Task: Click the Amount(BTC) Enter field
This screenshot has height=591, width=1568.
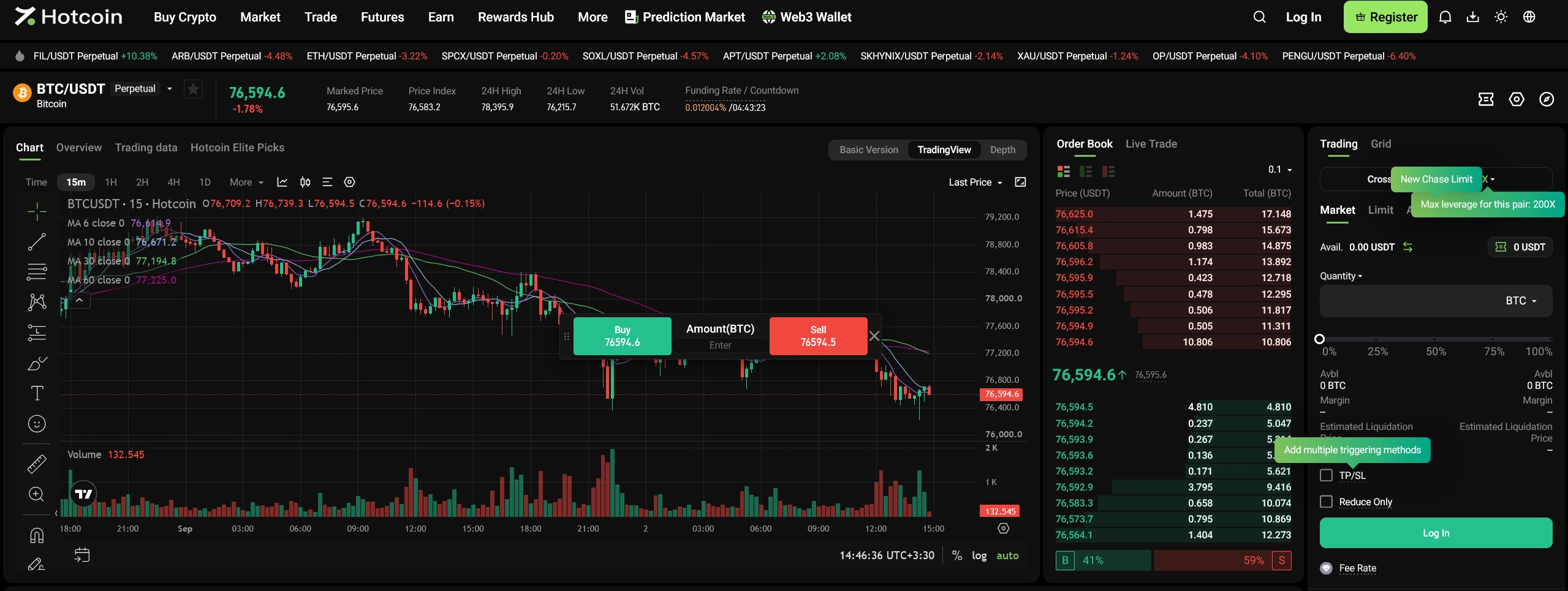Action: click(x=720, y=345)
